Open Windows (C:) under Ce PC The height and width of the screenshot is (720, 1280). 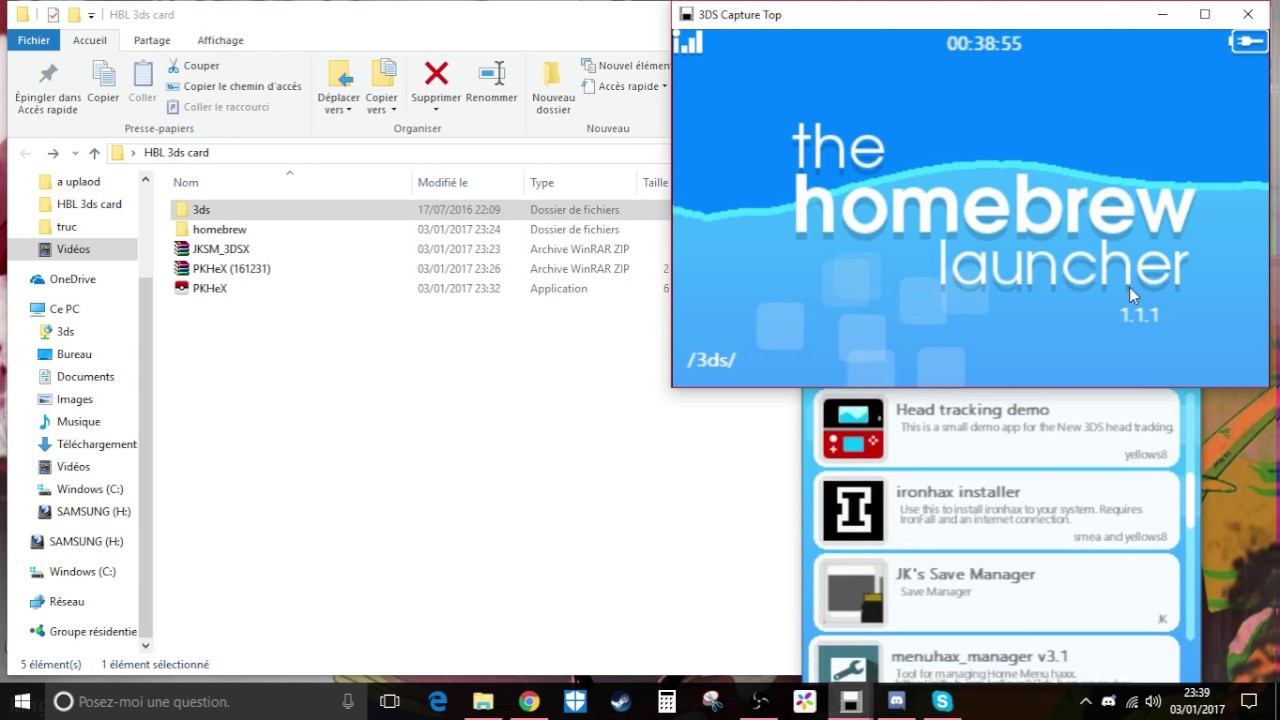point(90,489)
